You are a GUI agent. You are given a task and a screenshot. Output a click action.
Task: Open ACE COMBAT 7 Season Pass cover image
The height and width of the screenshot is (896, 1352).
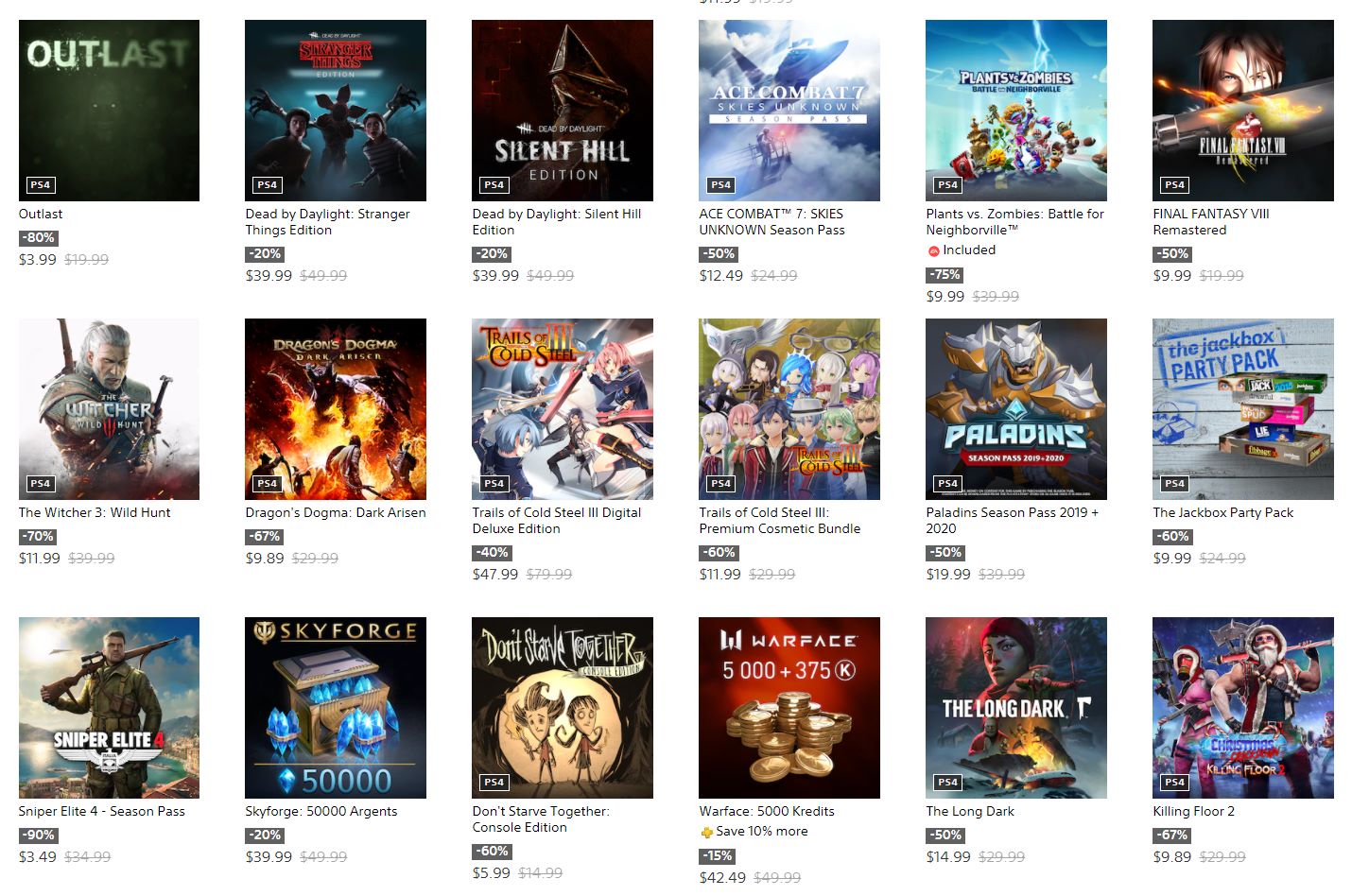click(789, 111)
